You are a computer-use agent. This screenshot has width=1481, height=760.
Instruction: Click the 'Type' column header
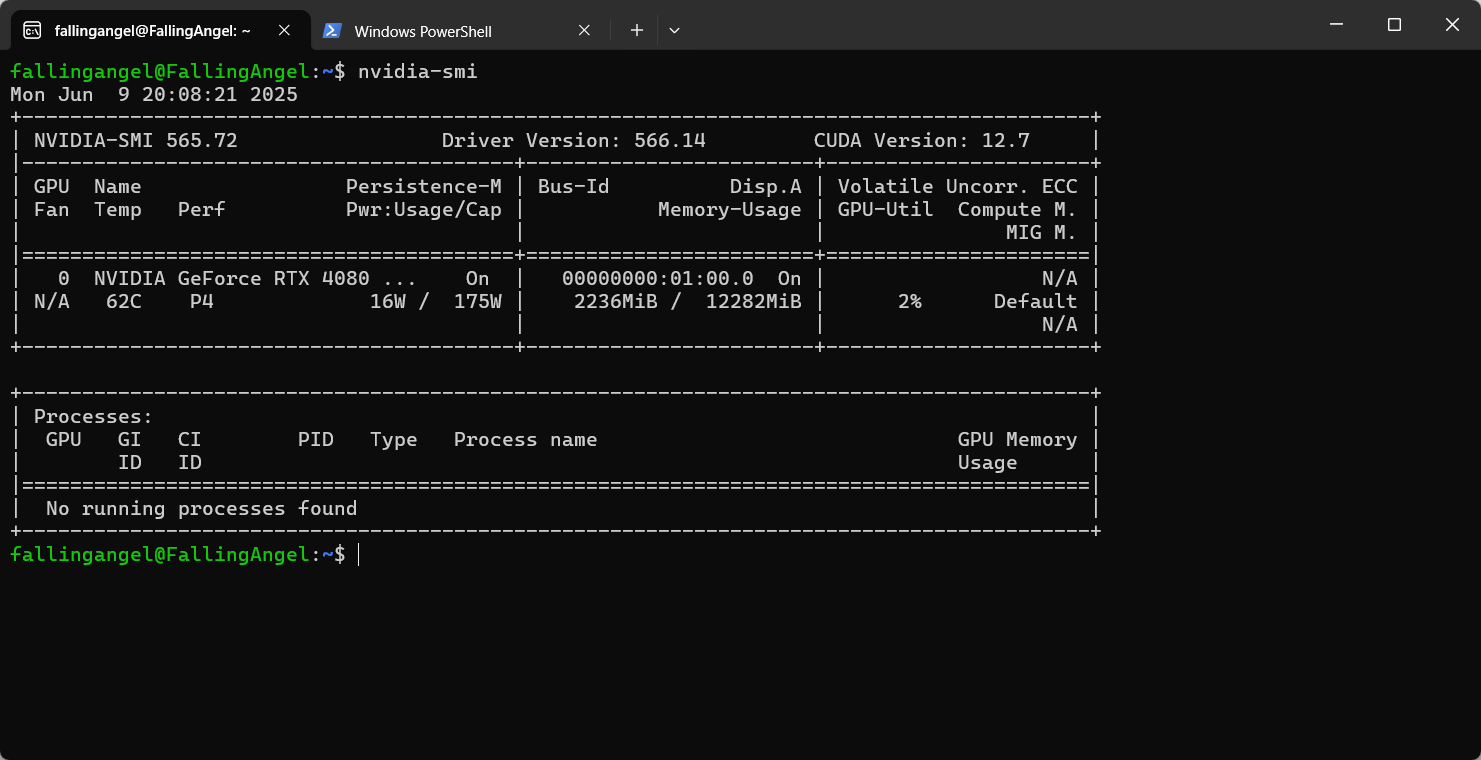click(x=394, y=440)
